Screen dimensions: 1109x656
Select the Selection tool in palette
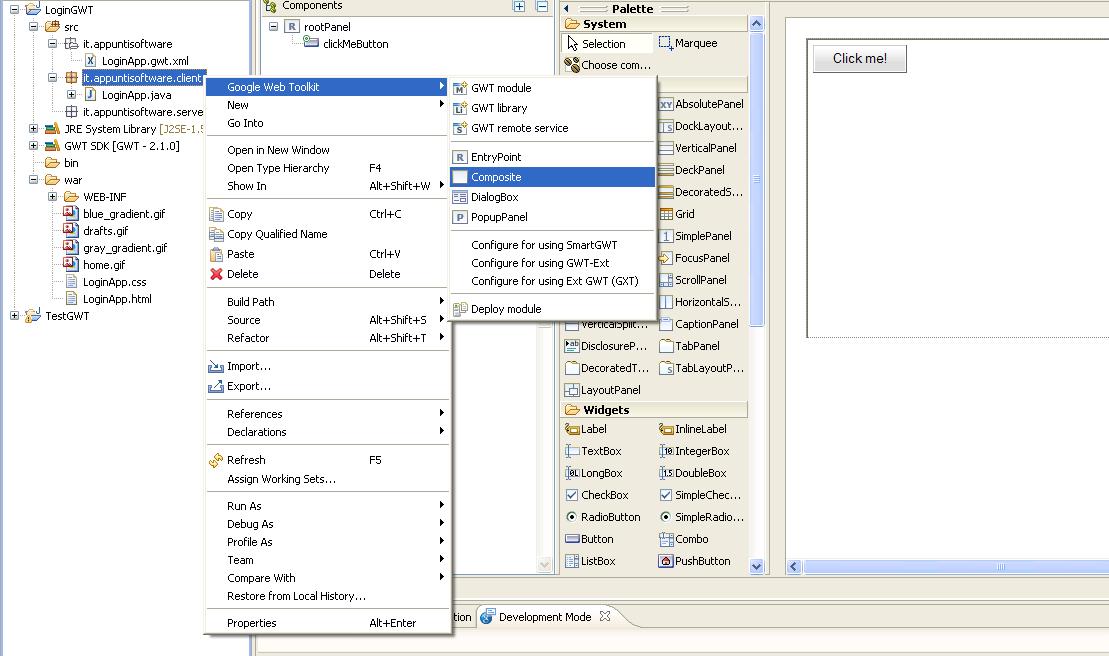(x=607, y=44)
